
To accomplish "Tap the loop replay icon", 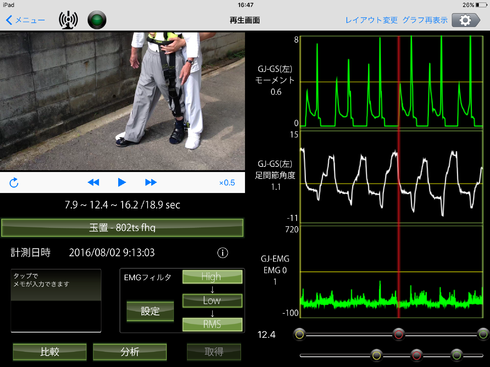I will (14, 183).
